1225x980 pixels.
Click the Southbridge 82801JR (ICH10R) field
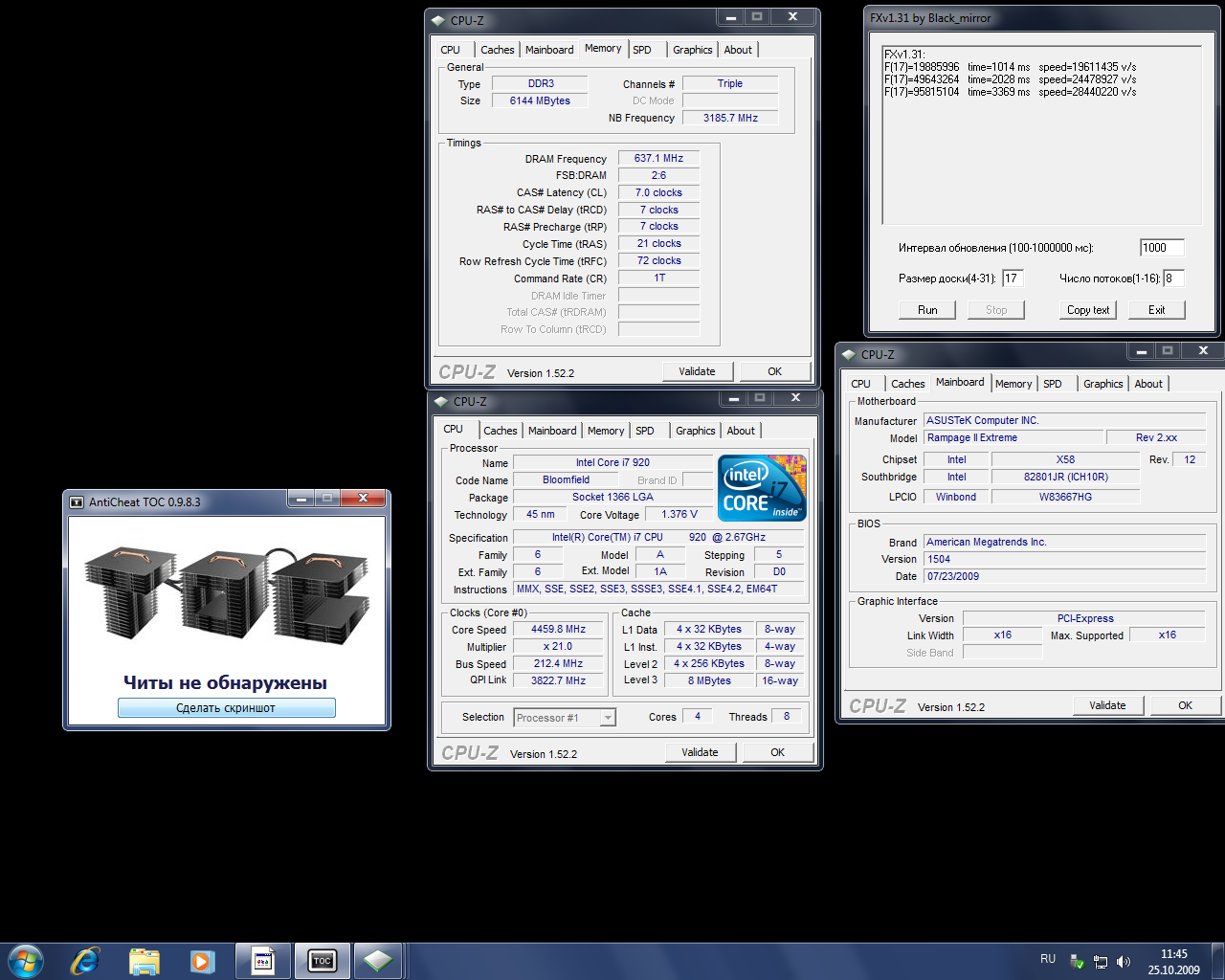(x=1066, y=478)
